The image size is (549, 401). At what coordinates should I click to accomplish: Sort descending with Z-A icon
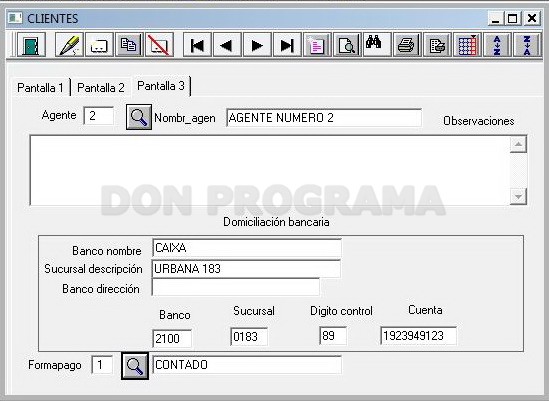click(x=527, y=45)
